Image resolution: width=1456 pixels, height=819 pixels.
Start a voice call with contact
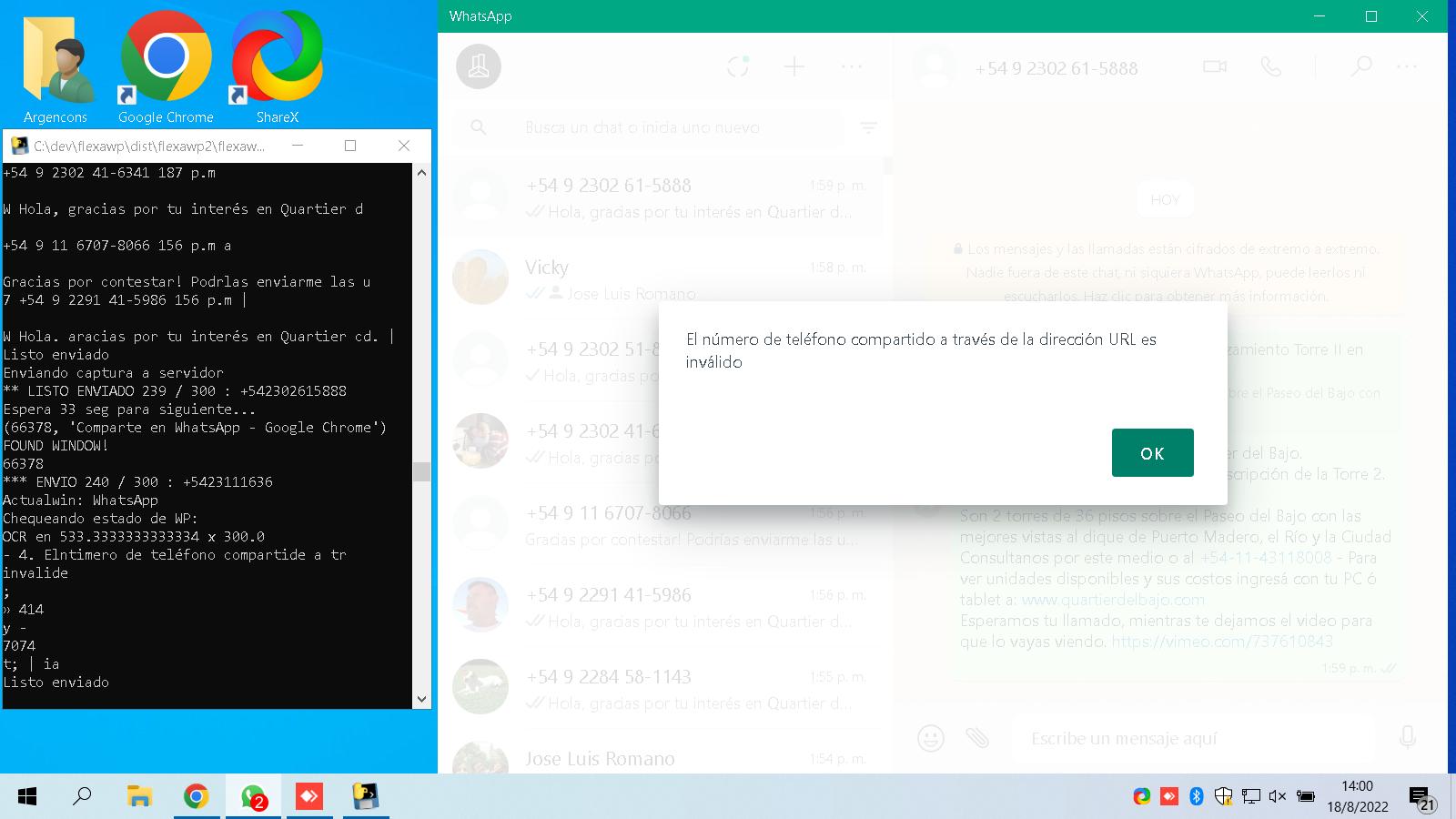[1270, 66]
